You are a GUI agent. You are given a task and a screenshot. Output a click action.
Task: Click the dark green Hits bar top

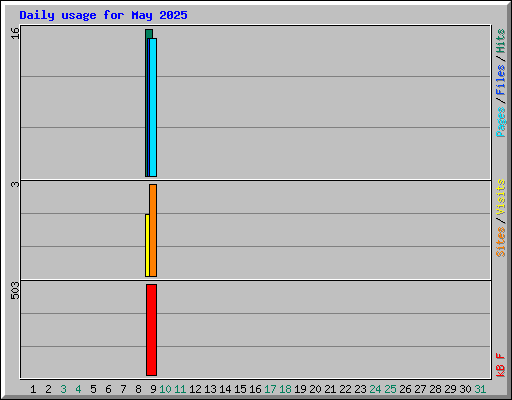click(x=149, y=33)
